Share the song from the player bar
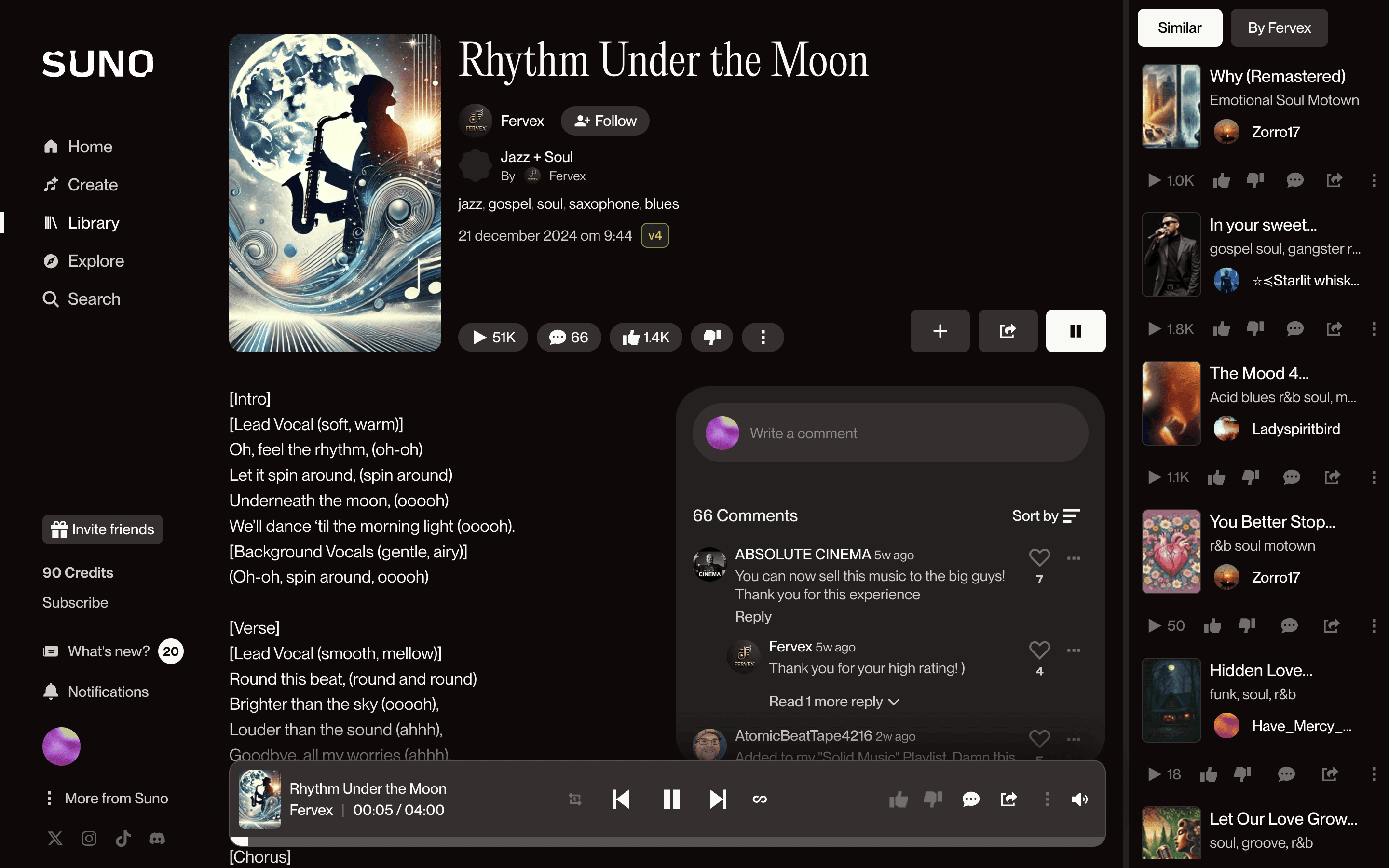The height and width of the screenshot is (868, 1389). tap(1008, 799)
